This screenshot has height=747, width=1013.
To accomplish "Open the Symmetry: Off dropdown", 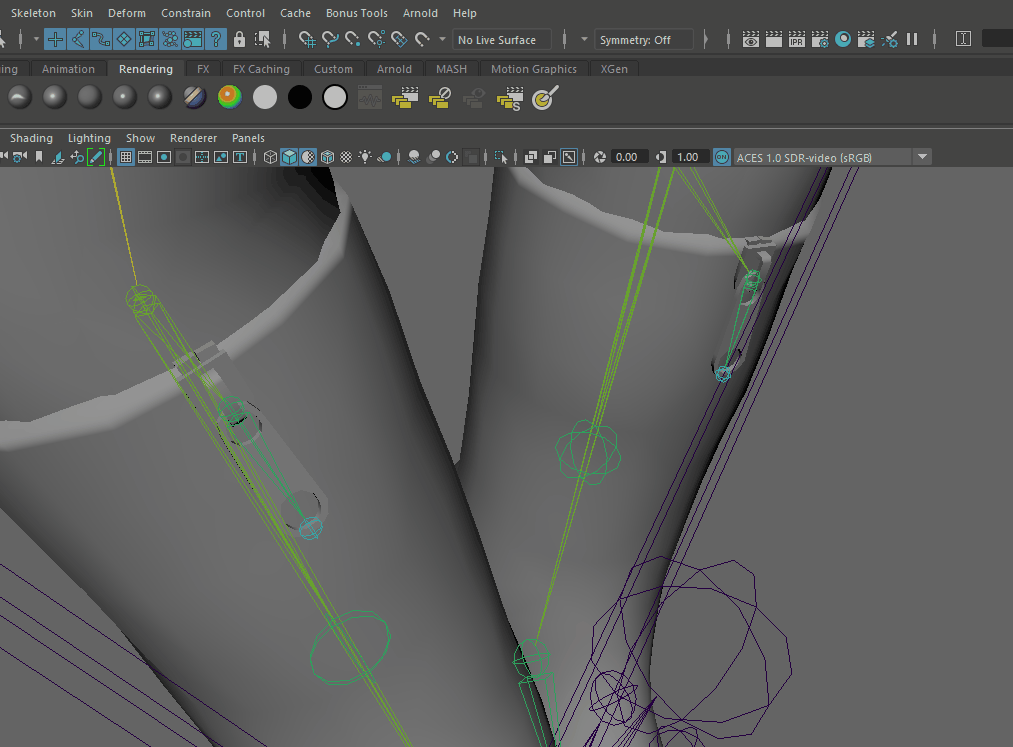I will 644,40.
